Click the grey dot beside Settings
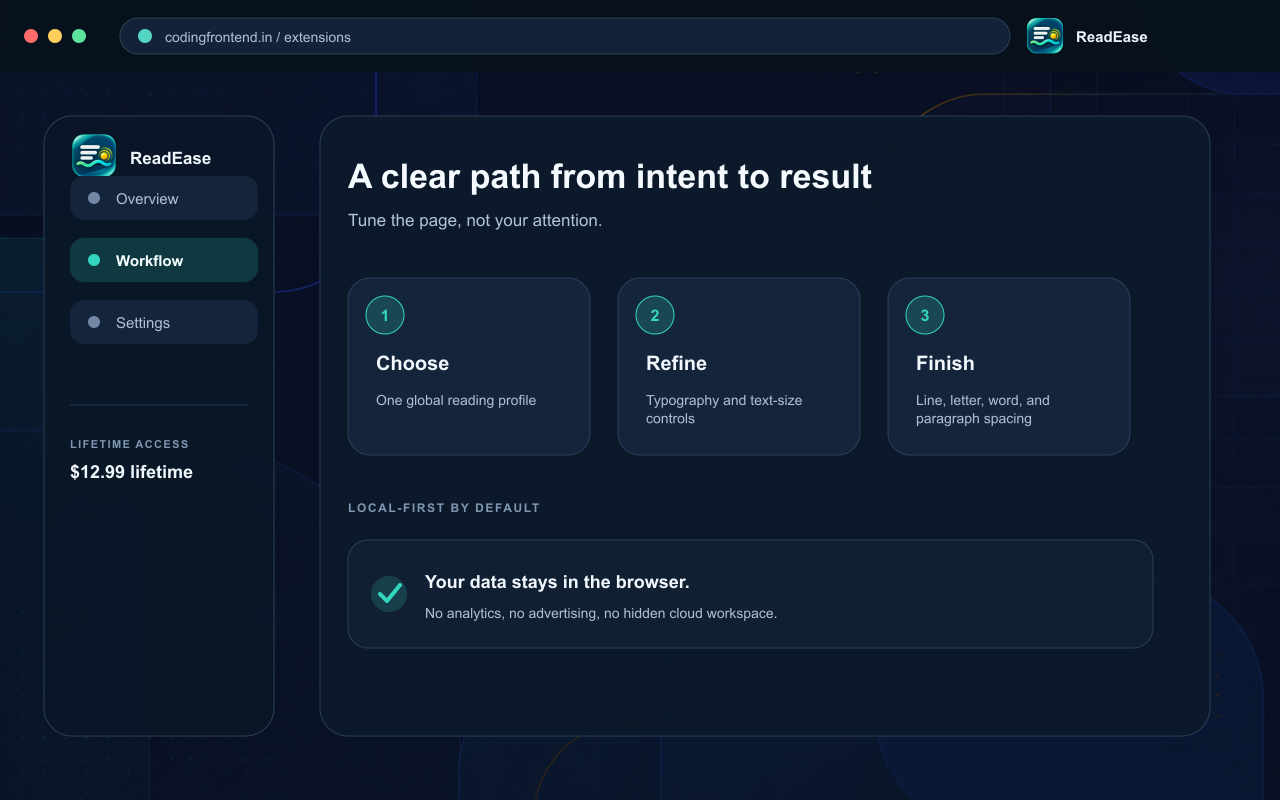 (x=94, y=322)
